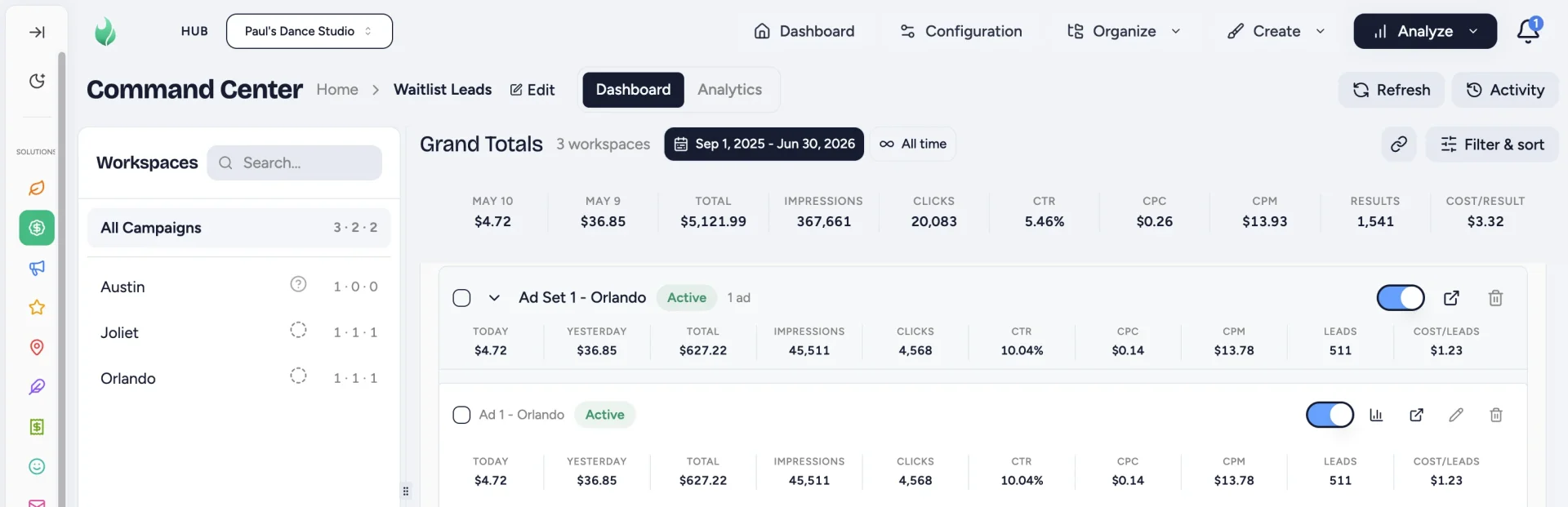Delete Ad 1 - Orlando with trash icon
Image resolution: width=1568 pixels, height=507 pixels.
tap(1496, 415)
